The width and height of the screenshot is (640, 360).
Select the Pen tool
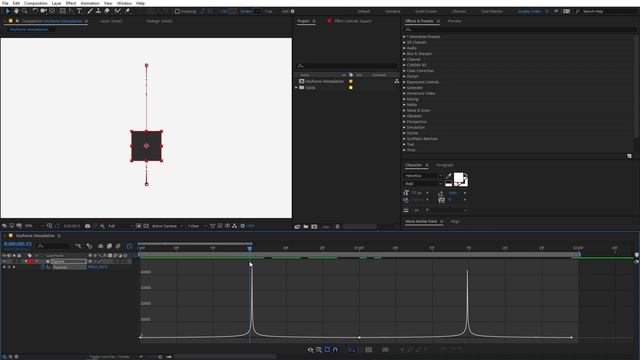pyautogui.click(x=71, y=11)
